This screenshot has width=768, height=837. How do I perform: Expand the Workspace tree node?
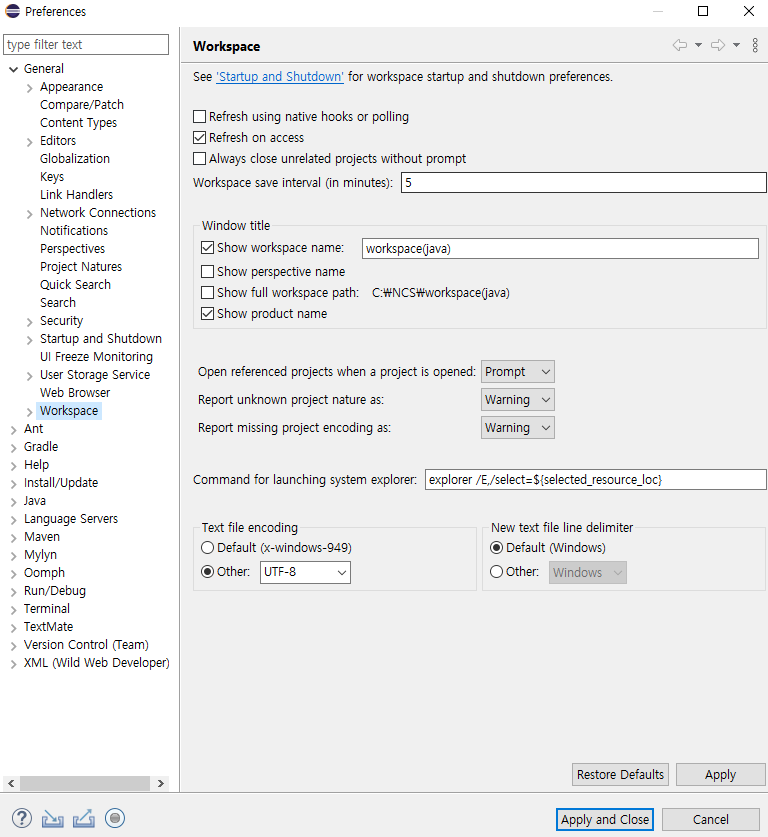pos(30,412)
